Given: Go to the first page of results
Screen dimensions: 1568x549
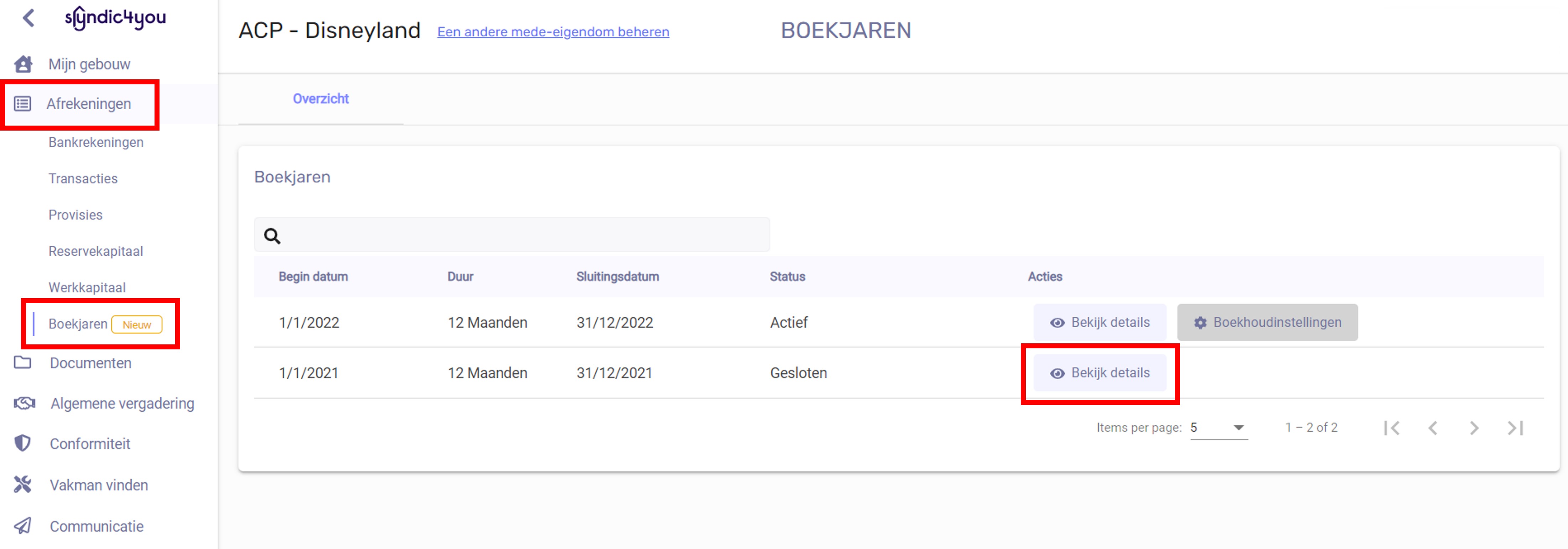Looking at the screenshot, I should pyautogui.click(x=1391, y=428).
